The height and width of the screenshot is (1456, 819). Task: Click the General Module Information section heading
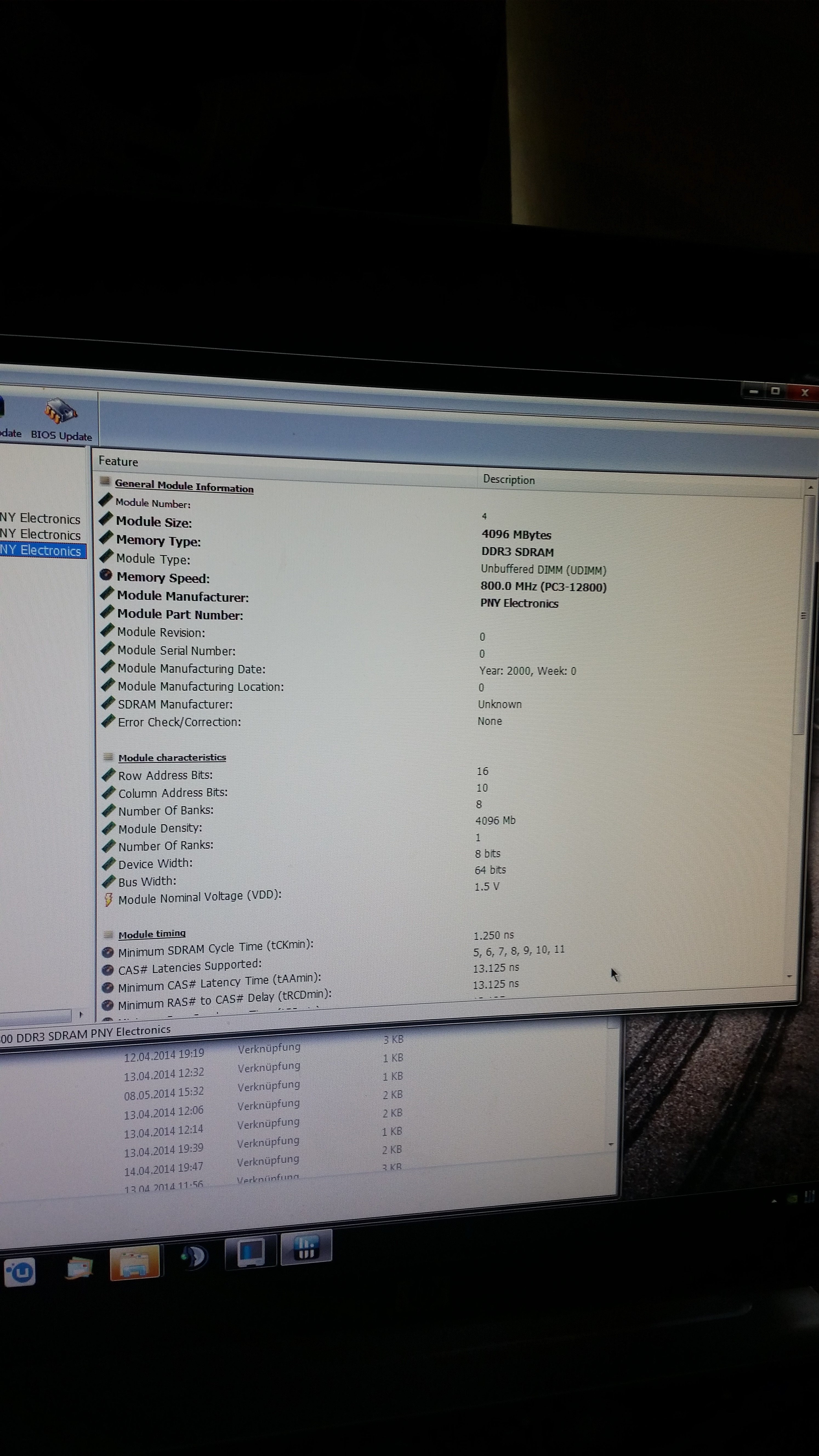point(184,486)
